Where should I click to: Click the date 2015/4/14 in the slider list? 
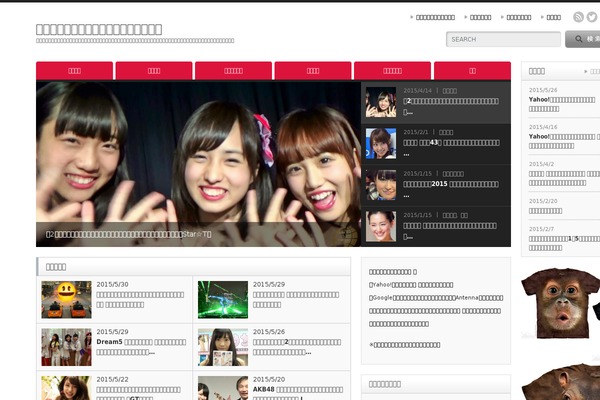[x=417, y=91]
